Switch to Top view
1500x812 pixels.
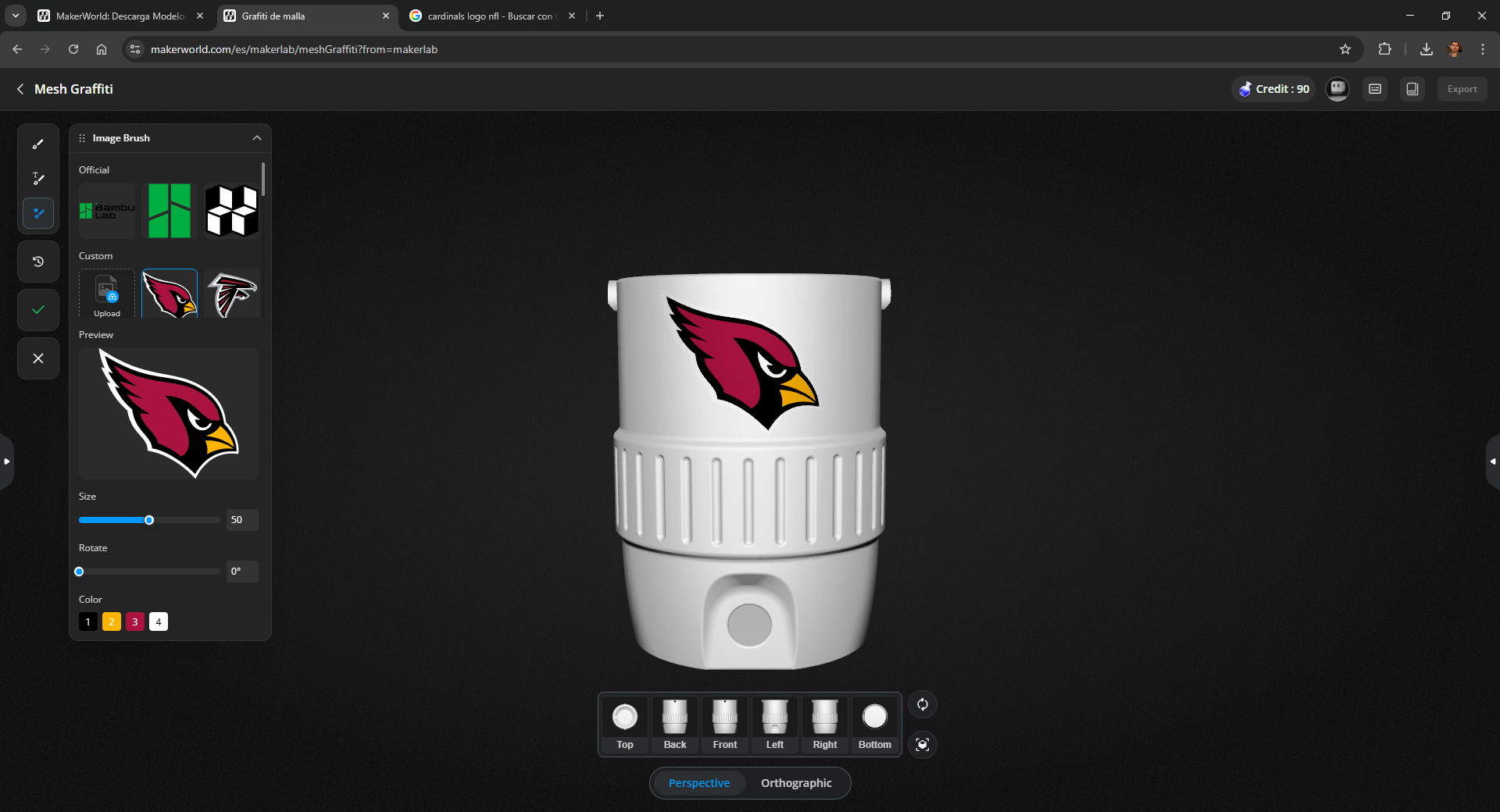coord(625,725)
